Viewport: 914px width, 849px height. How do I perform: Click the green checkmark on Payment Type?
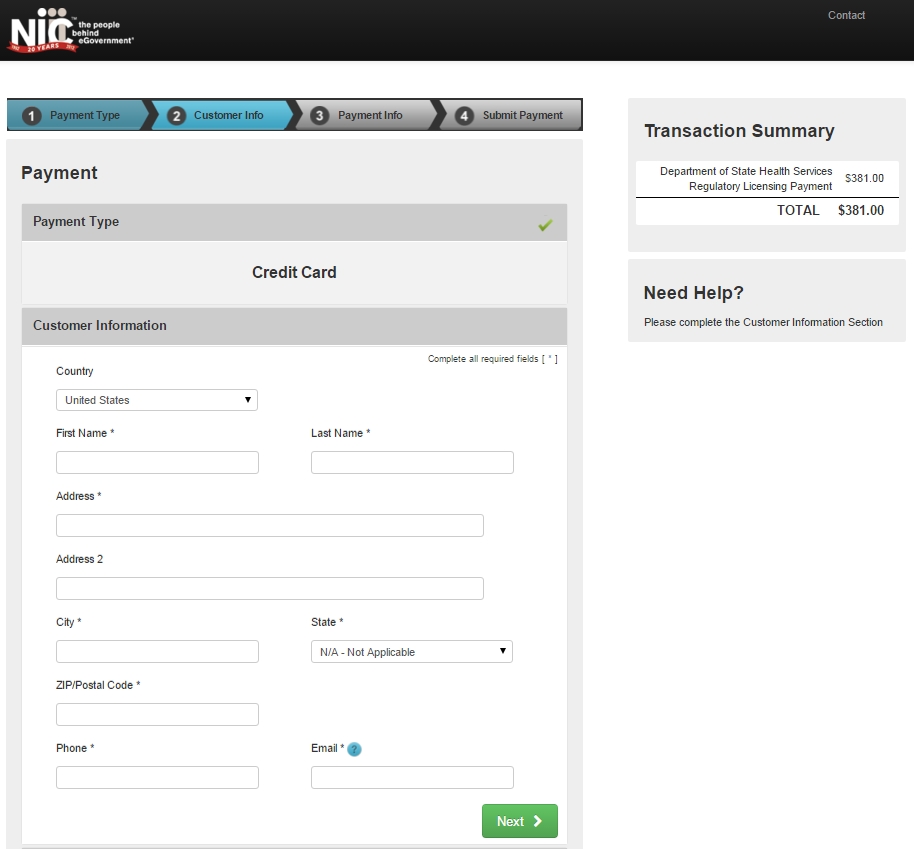coord(546,225)
